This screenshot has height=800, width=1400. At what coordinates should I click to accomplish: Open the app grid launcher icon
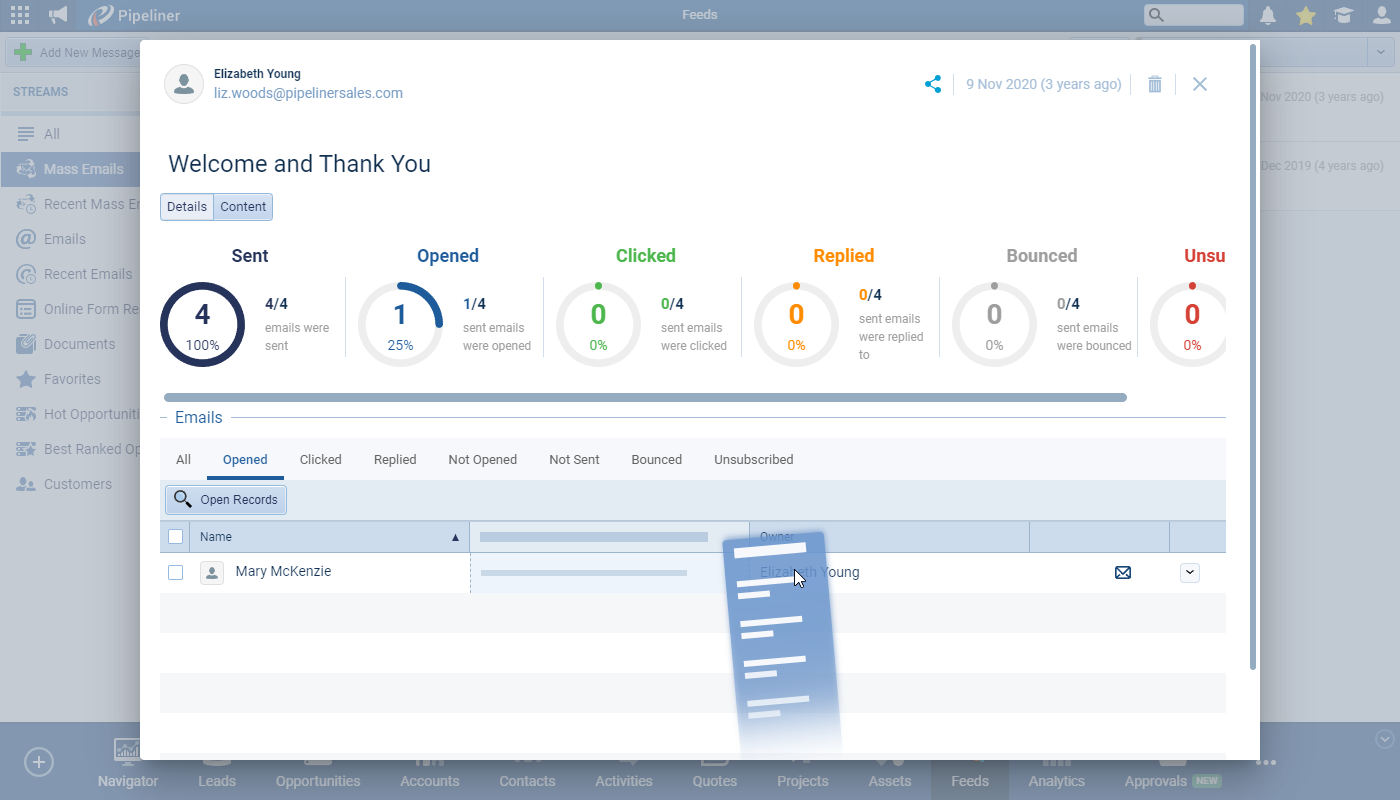coord(20,15)
